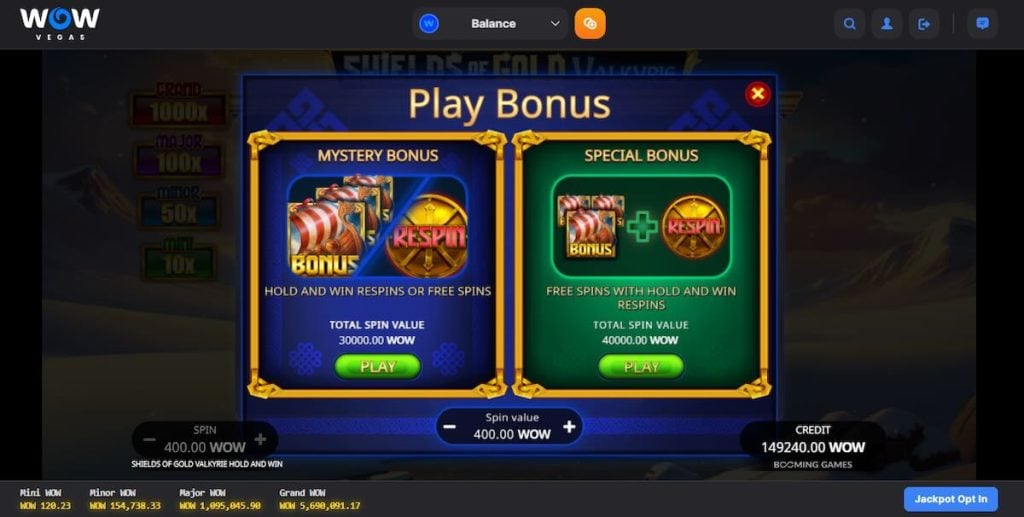Image resolution: width=1024 pixels, height=517 pixels.
Task: Click the blue W currency icon
Action: pos(429,24)
